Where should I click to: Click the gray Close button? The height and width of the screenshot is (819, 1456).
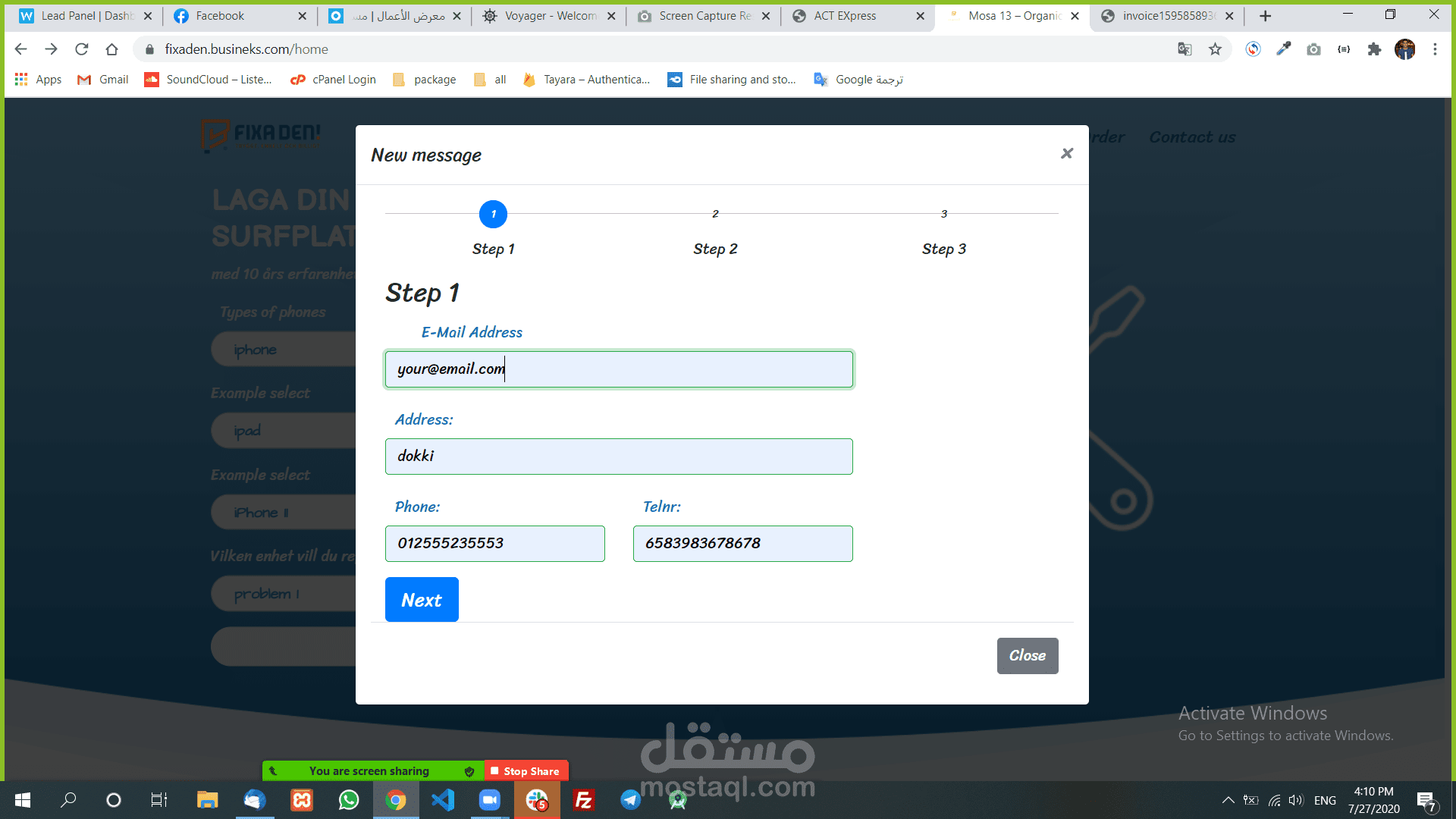tap(1027, 656)
